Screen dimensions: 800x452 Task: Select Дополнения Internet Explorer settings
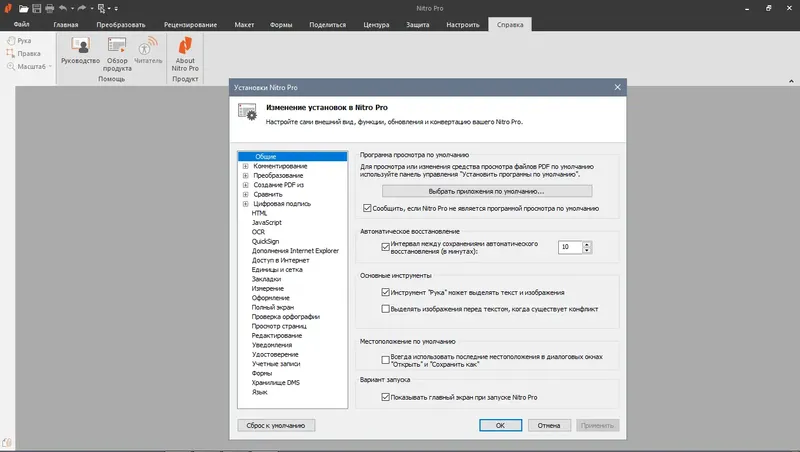tap(295, 251)
